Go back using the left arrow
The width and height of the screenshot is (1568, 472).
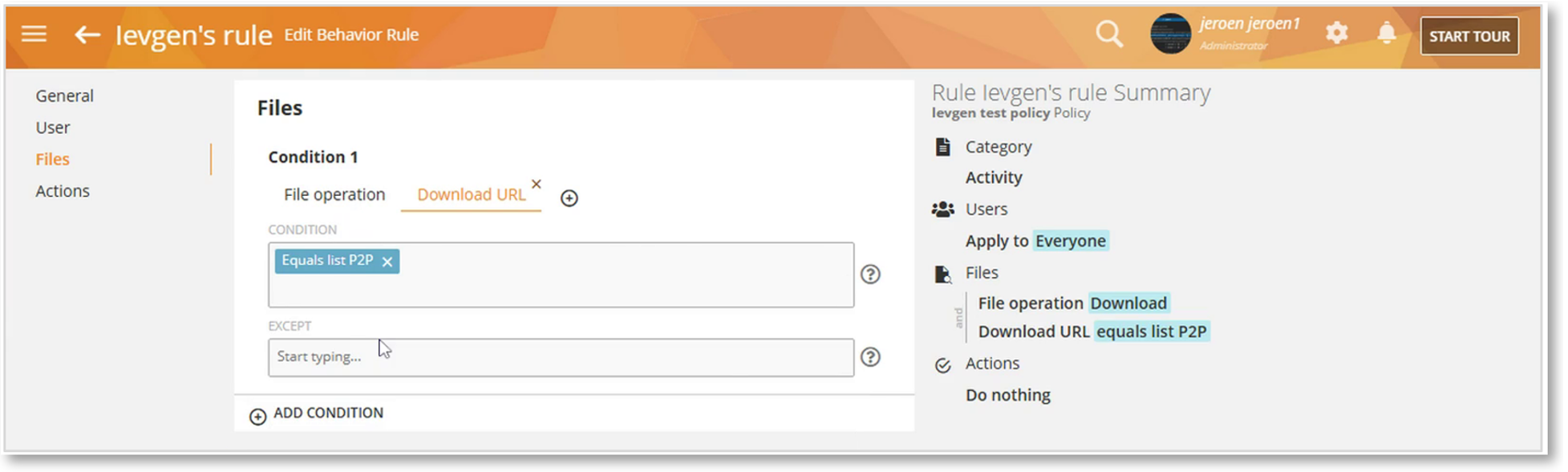87,35
